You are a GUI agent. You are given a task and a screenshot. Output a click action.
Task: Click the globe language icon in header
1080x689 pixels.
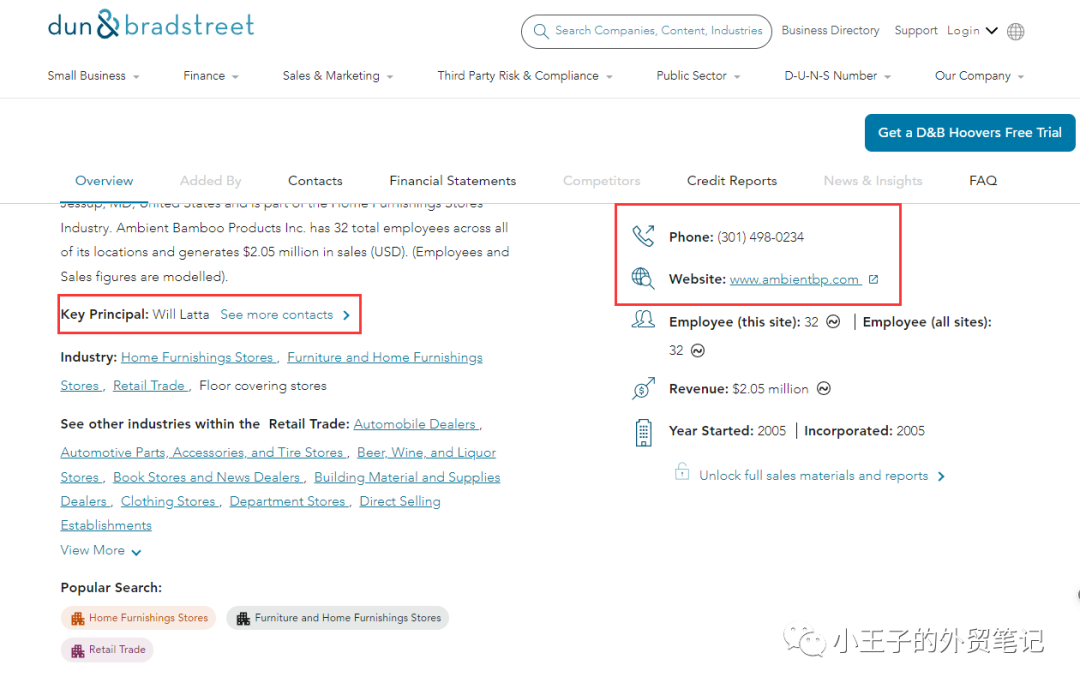(x=1015, y=31)
